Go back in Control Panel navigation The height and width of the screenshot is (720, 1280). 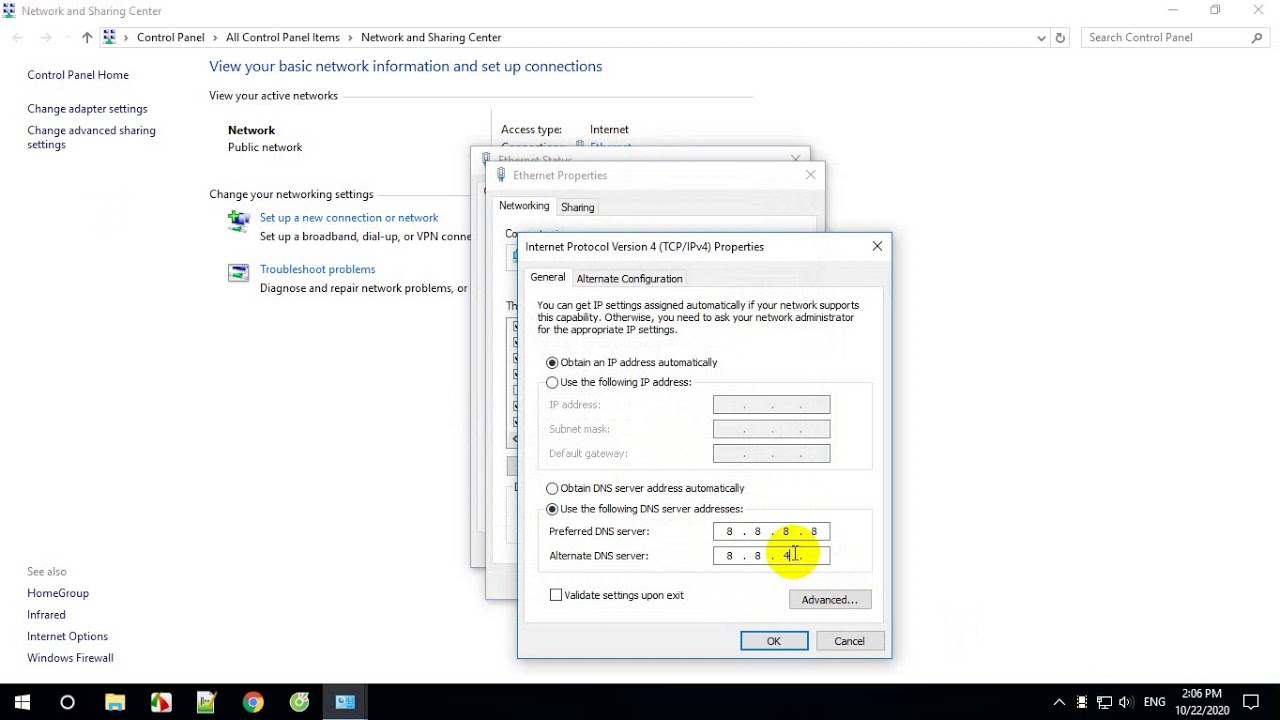click(18, 37)
